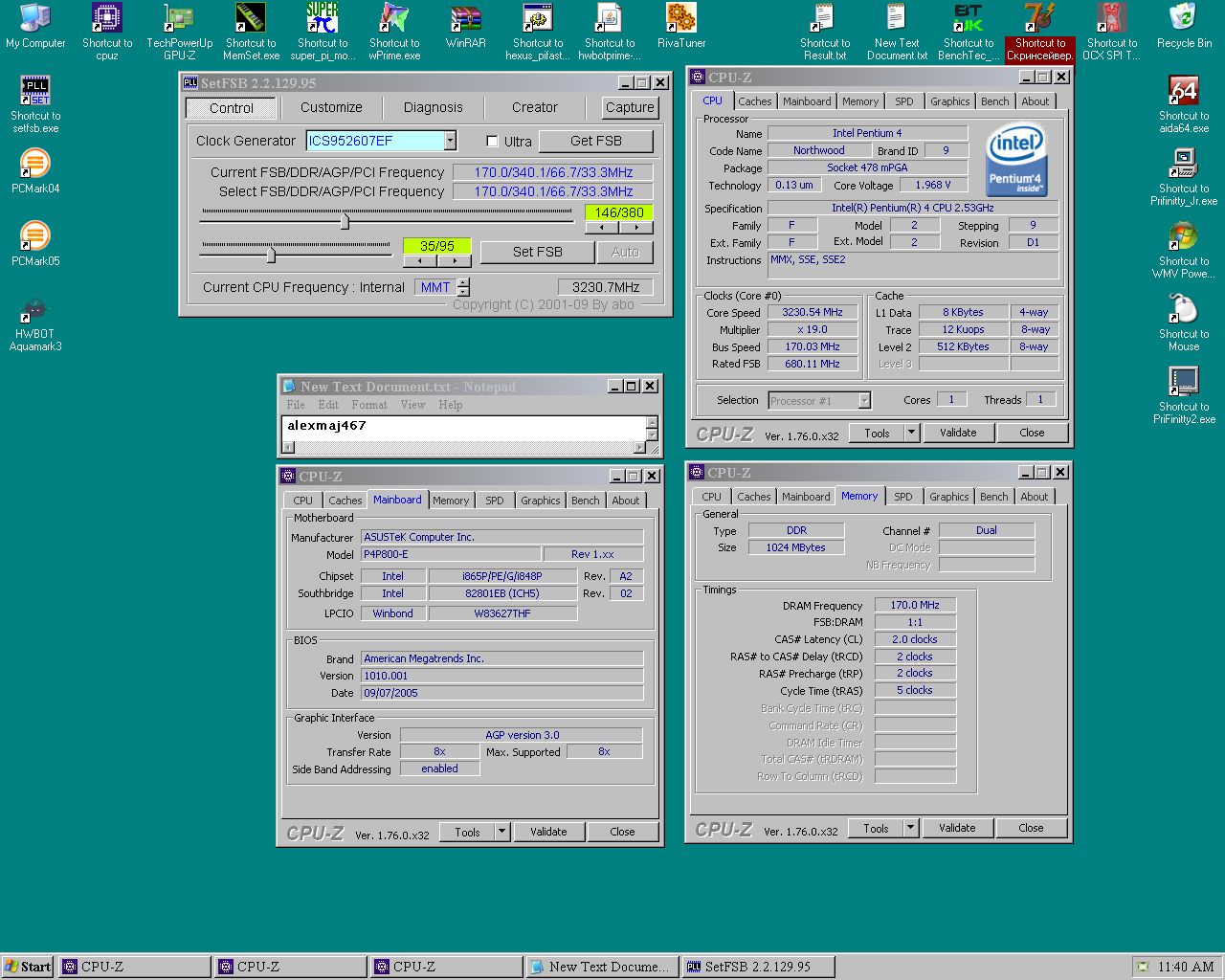The width and height of the screenshot is (1225, 980).
Task: Open Tools dropdown arrow in CPU-Z Mainboard window
Action: [501, 832]
